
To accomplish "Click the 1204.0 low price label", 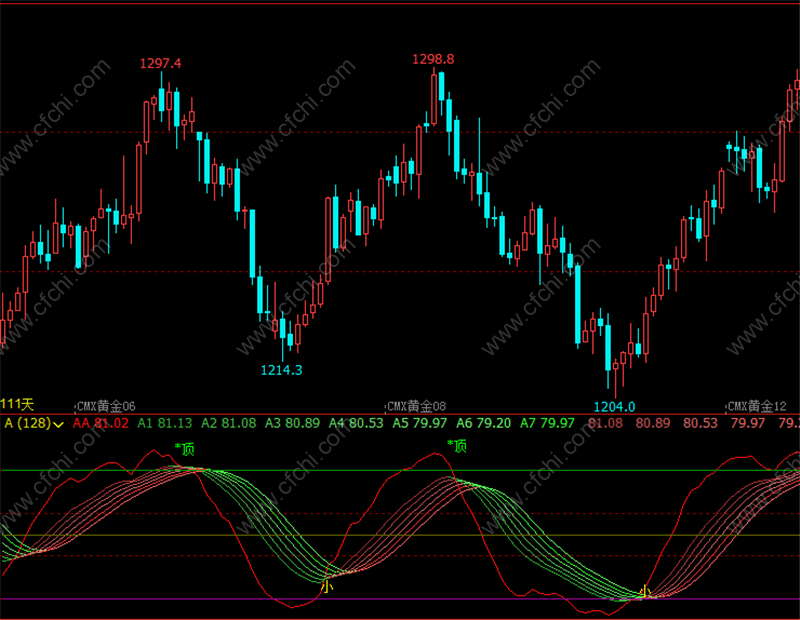I will 614,407.
